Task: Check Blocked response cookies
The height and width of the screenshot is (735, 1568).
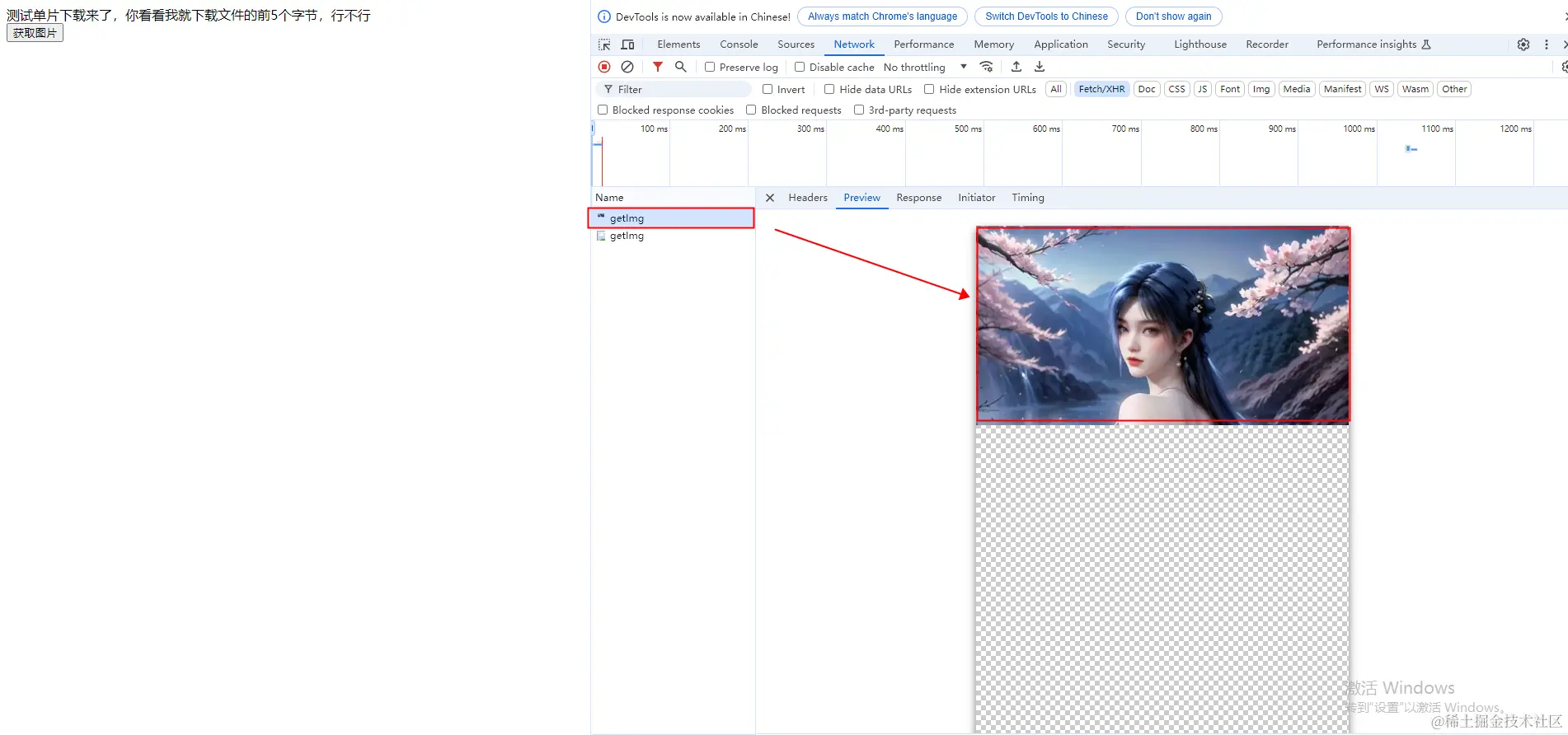Action: point(603,110)
